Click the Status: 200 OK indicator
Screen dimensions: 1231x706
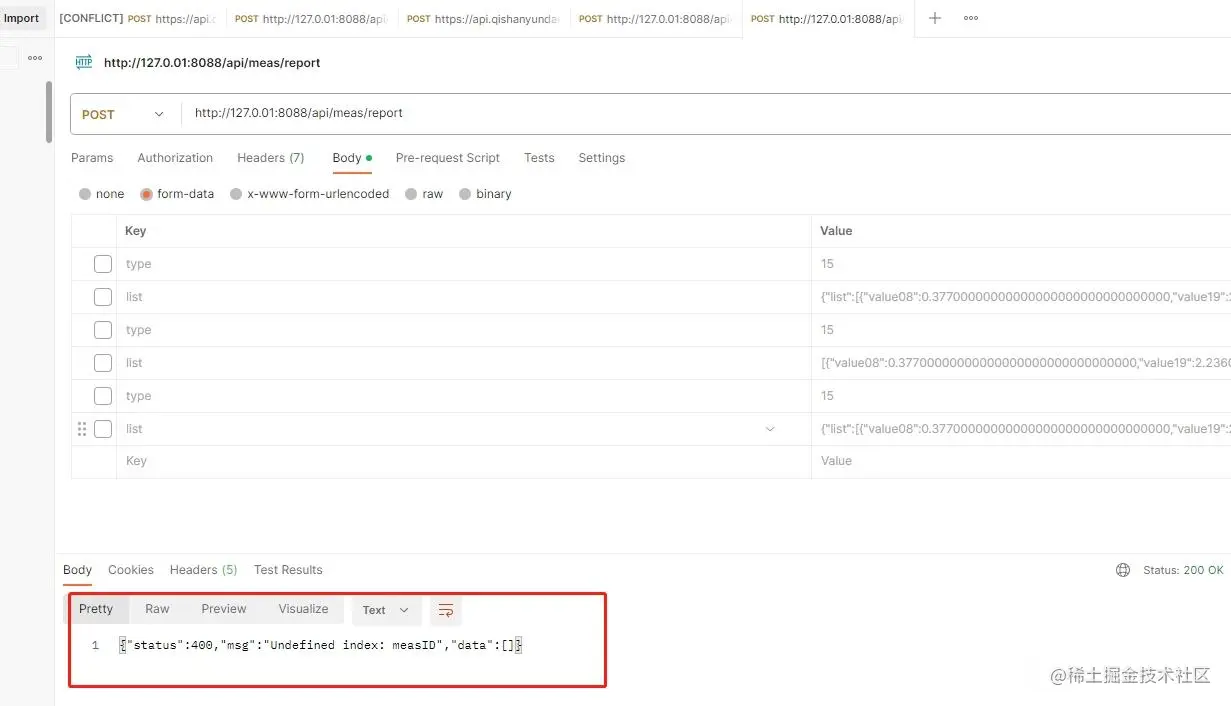tap(1183, 570)
